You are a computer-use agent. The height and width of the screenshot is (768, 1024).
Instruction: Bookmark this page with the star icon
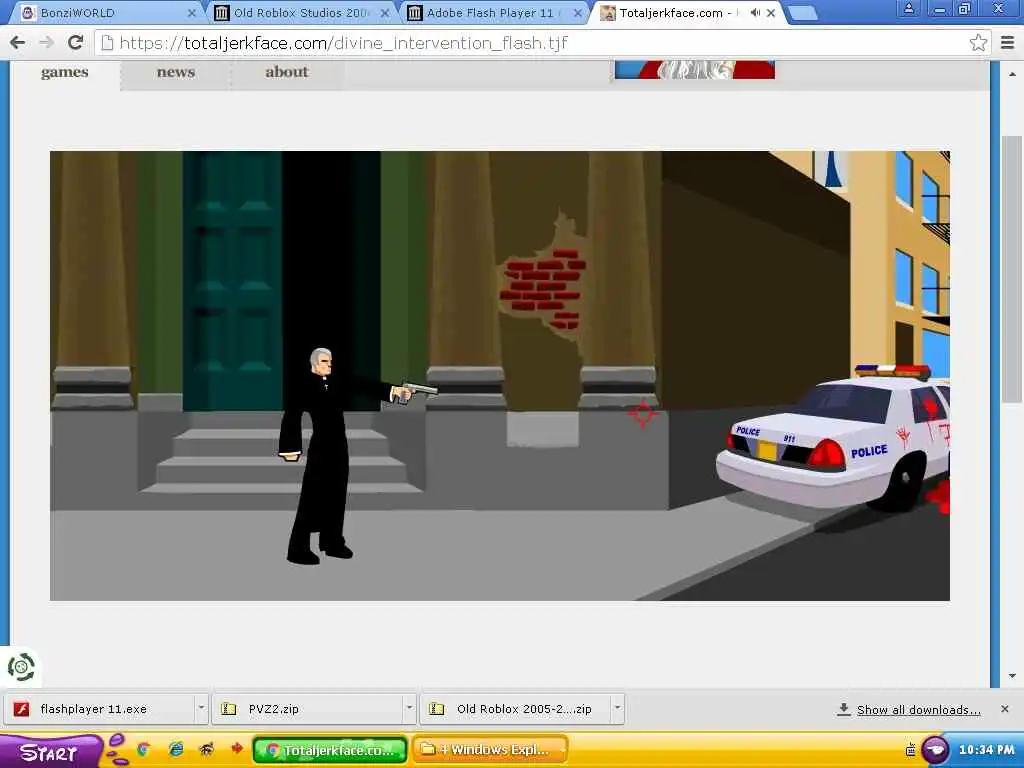click(x=978, y=42)
